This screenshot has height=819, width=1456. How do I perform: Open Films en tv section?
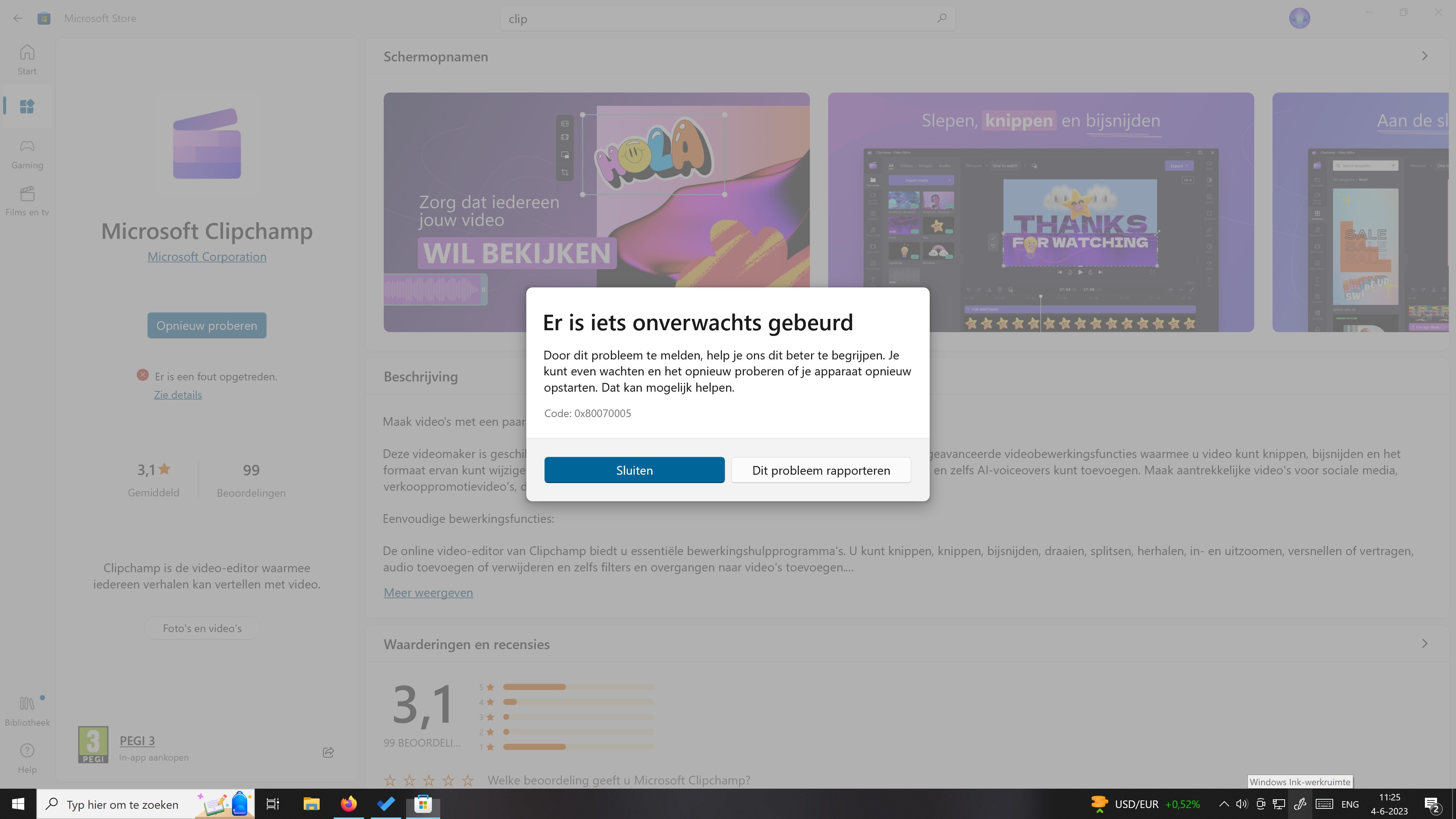[x=27, y=201]
